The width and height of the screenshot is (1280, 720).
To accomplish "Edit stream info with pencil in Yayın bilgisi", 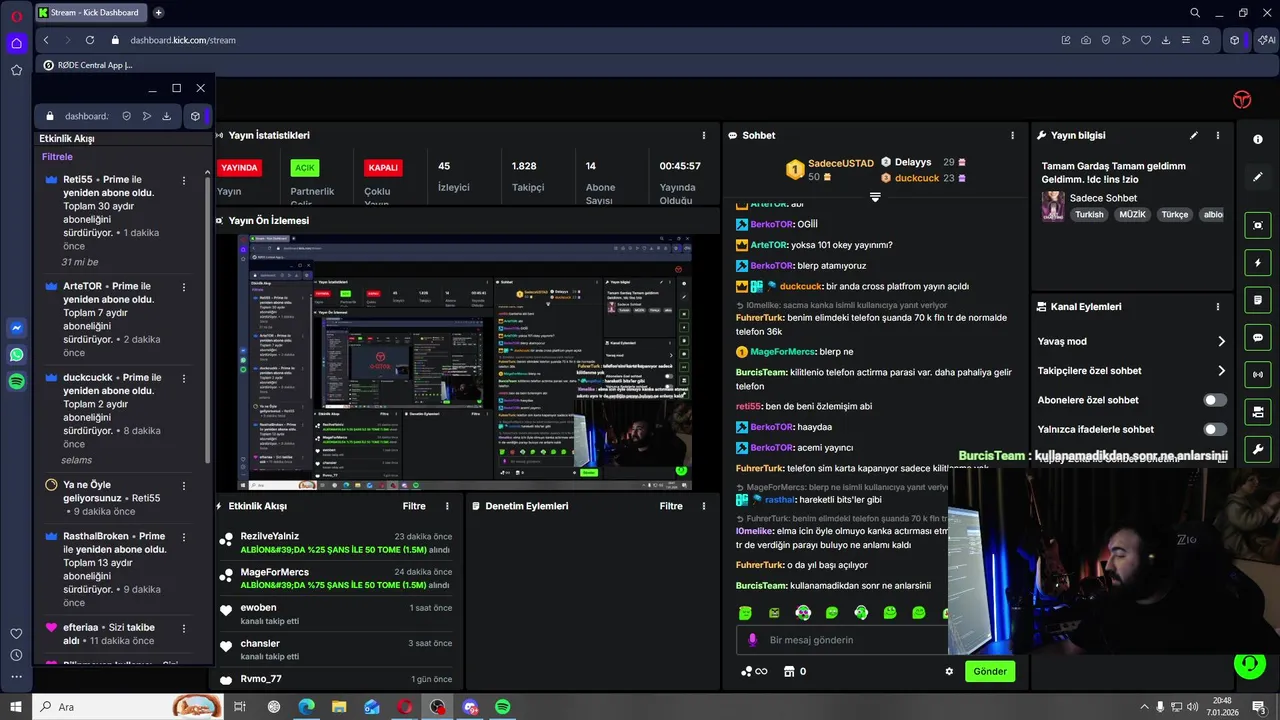I will [x=1193, y=135].
